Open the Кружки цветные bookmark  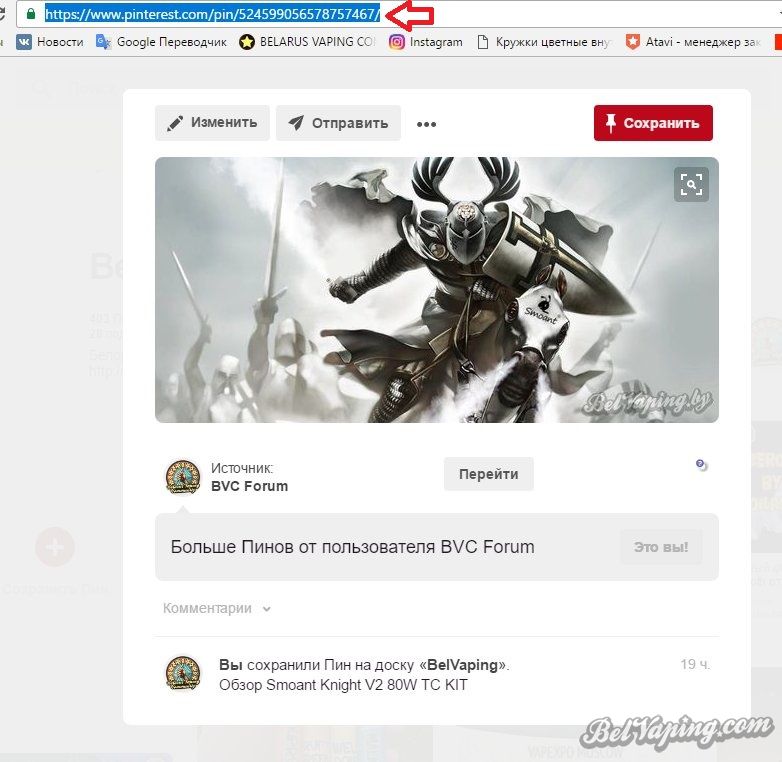[x=544, y=42]
